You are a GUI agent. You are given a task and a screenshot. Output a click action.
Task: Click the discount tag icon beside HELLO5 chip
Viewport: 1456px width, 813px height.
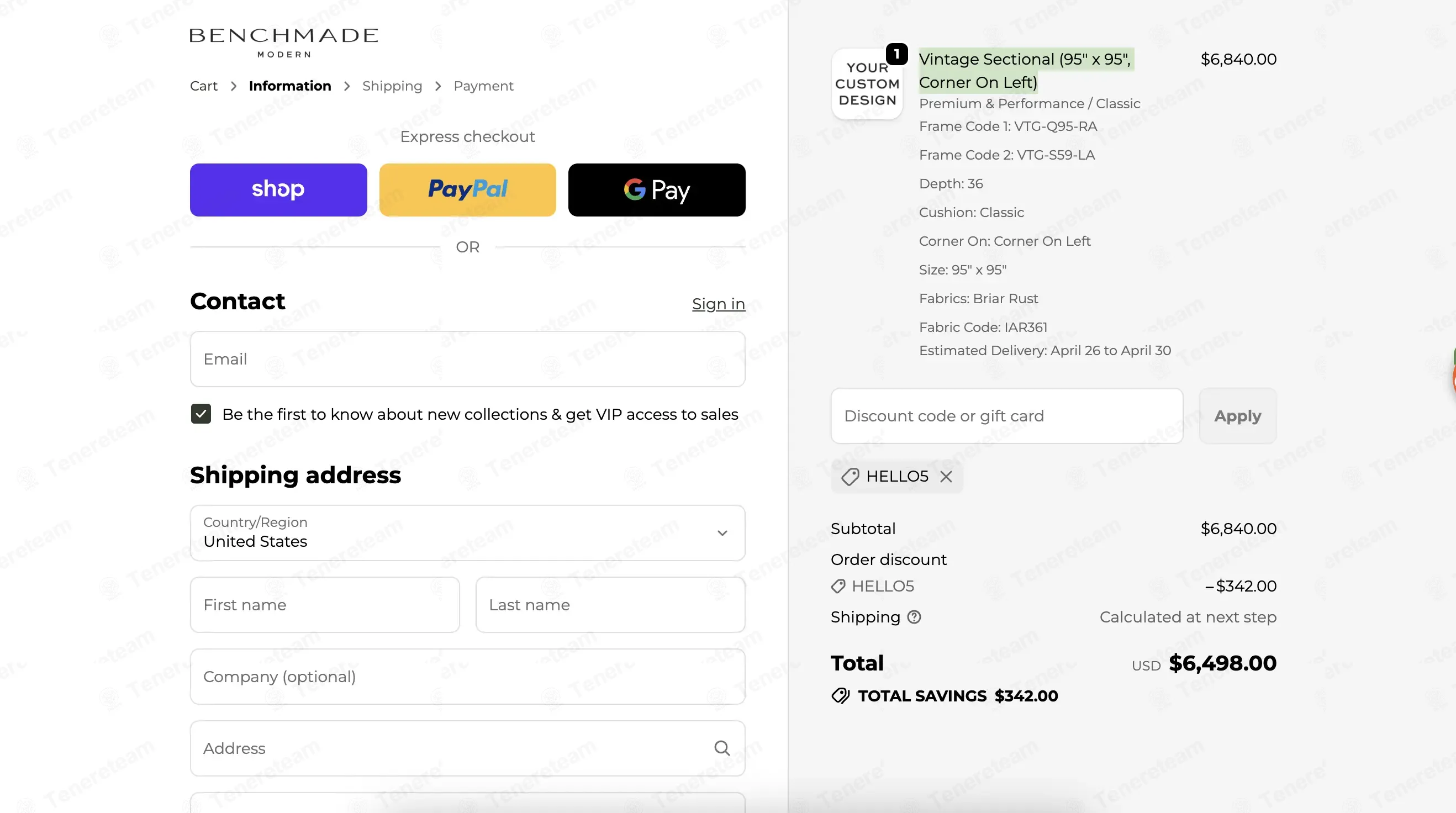[850, 476]
